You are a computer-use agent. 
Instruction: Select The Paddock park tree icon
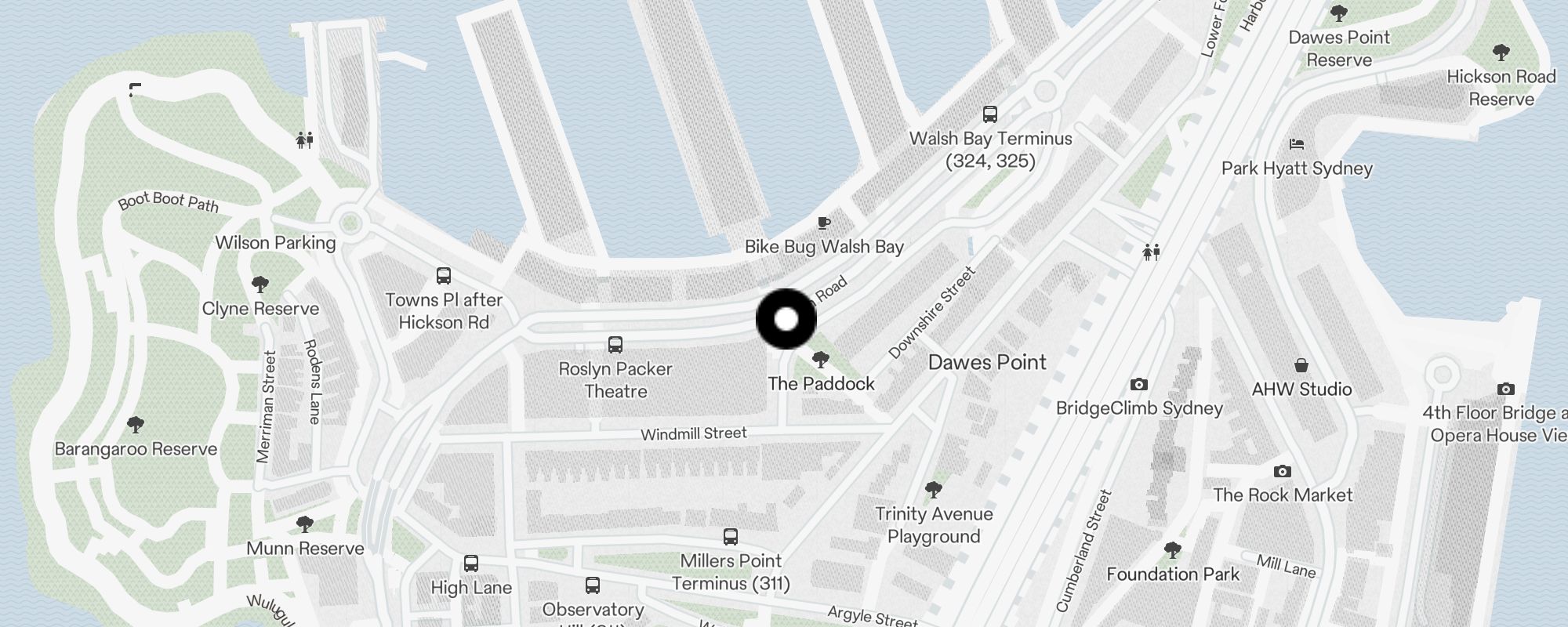coord(821,360)
